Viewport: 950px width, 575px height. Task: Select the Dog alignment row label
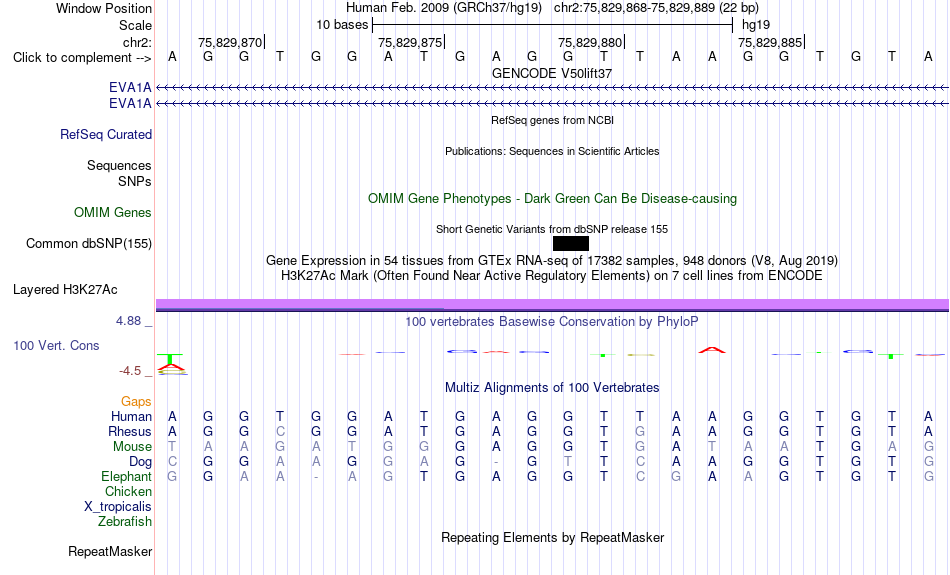pyautogui.click(x=141, y=462)
